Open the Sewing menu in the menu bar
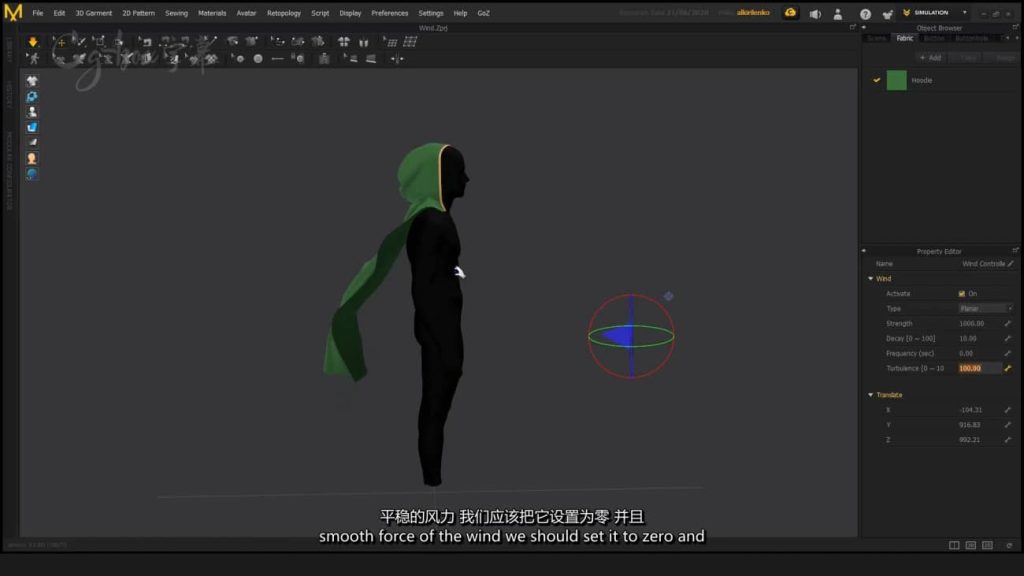This screenshot has height=576, width=1024. pos(176,13)
